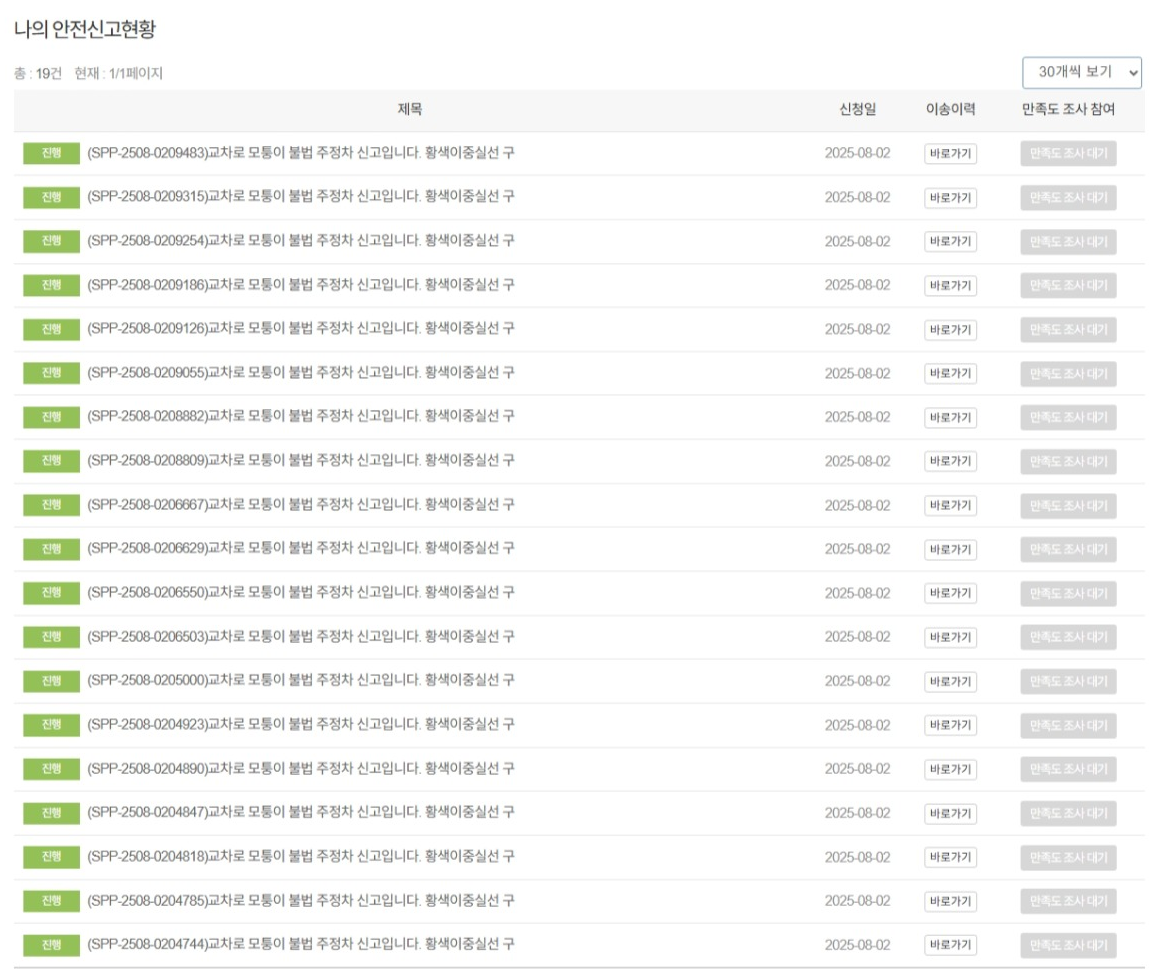1150x977 pixels.
Task: Open report title SPP-2508-0209315
Action: point(300,197)
